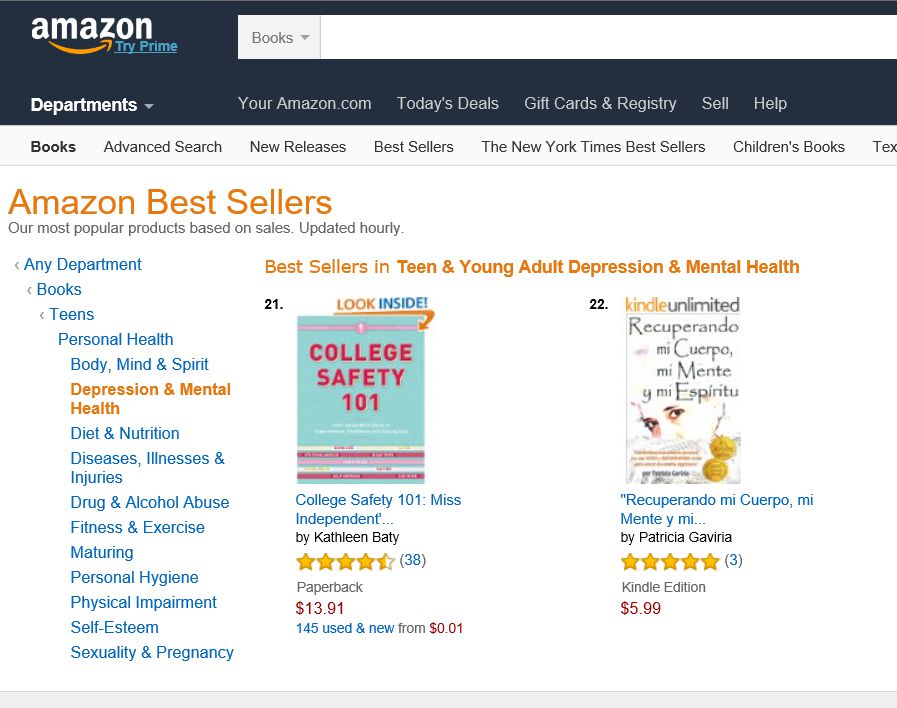Open The New York Times Best Sellers
Viewport: 897px width, 708px height.
click(593, 146)
